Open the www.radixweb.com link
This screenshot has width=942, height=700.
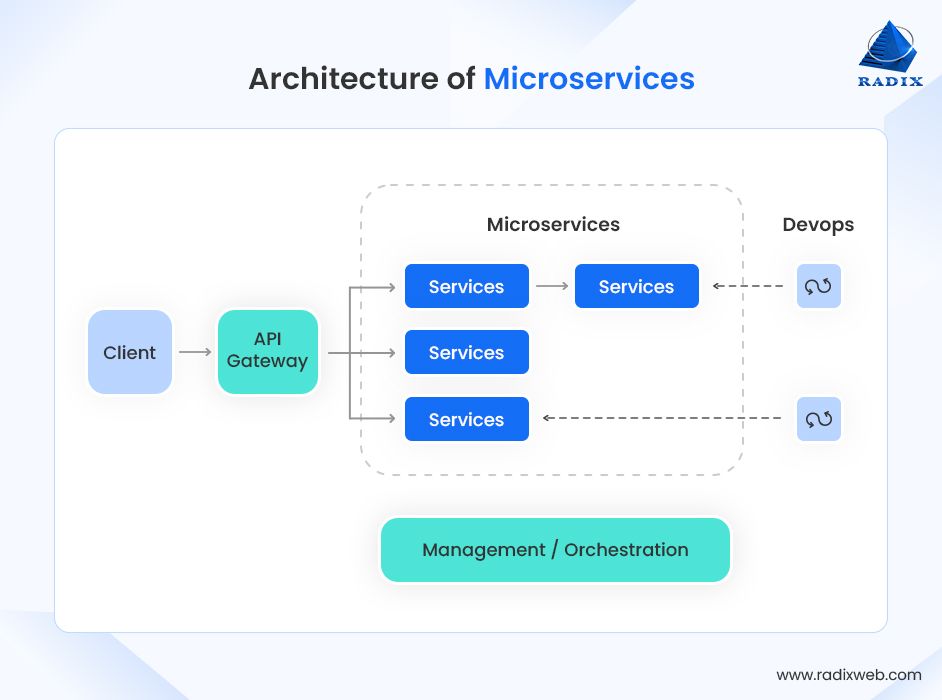click(x=848, y=673)
